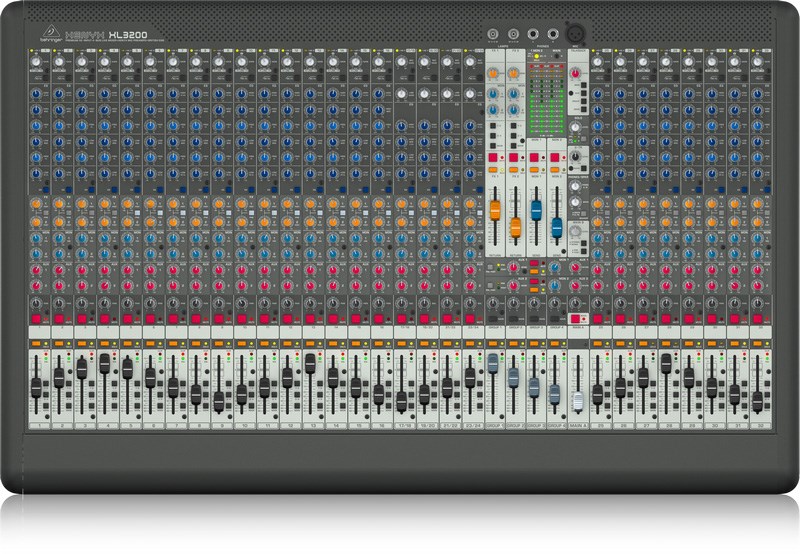Click the 'GROUP 2' strip label
This screenshot has height=554, width=800.
coord(516,425)
